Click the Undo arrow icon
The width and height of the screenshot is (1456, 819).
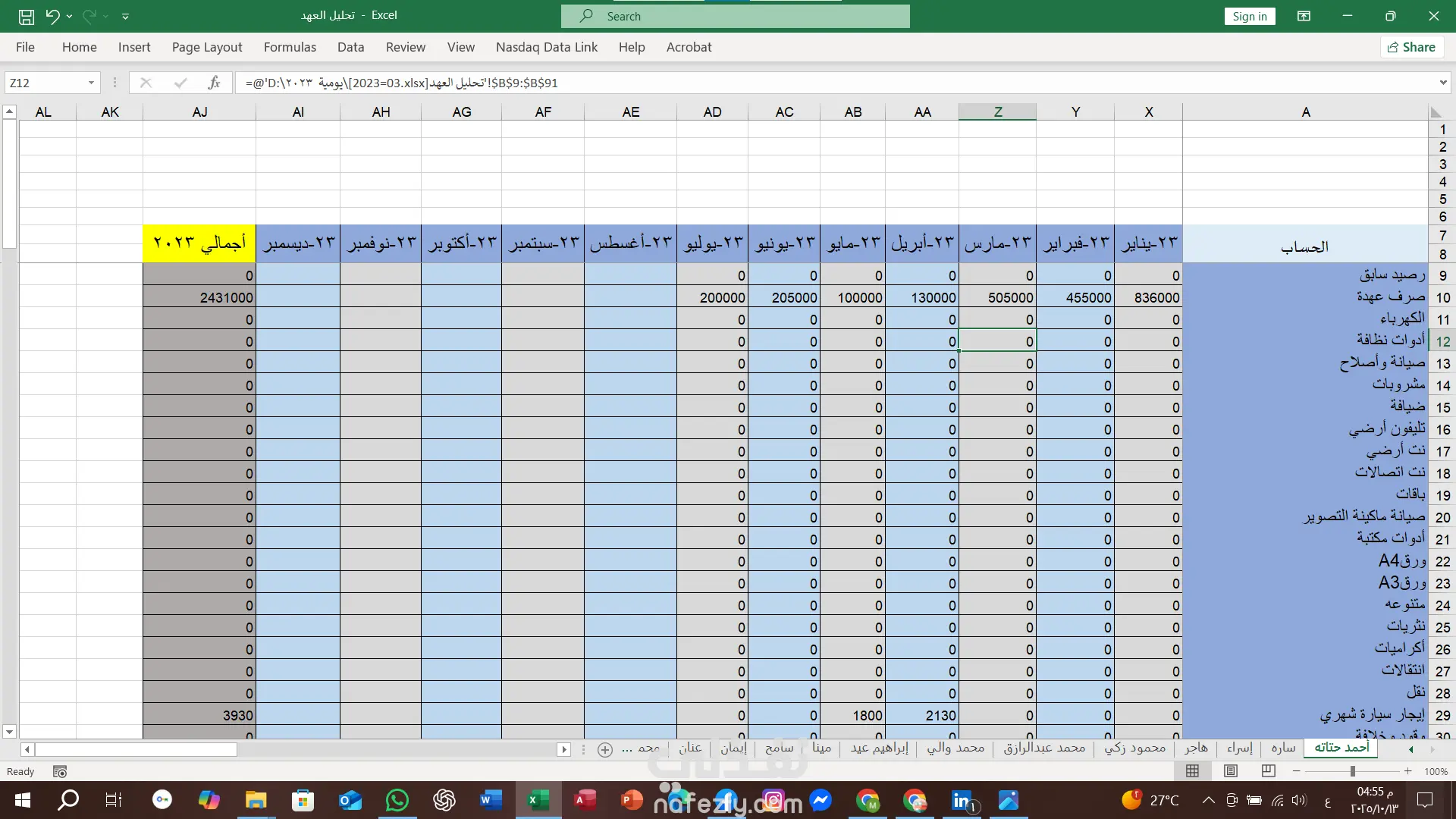coord(52,16)
